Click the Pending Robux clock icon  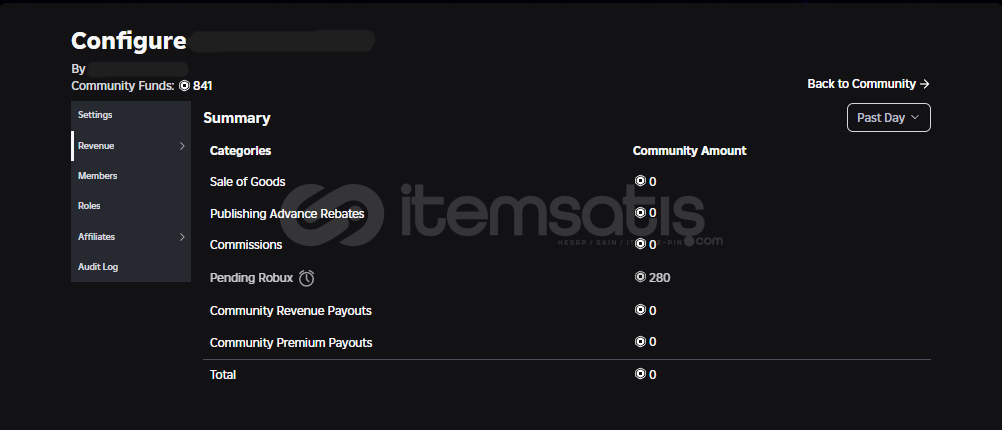click(x=307, y=278)
